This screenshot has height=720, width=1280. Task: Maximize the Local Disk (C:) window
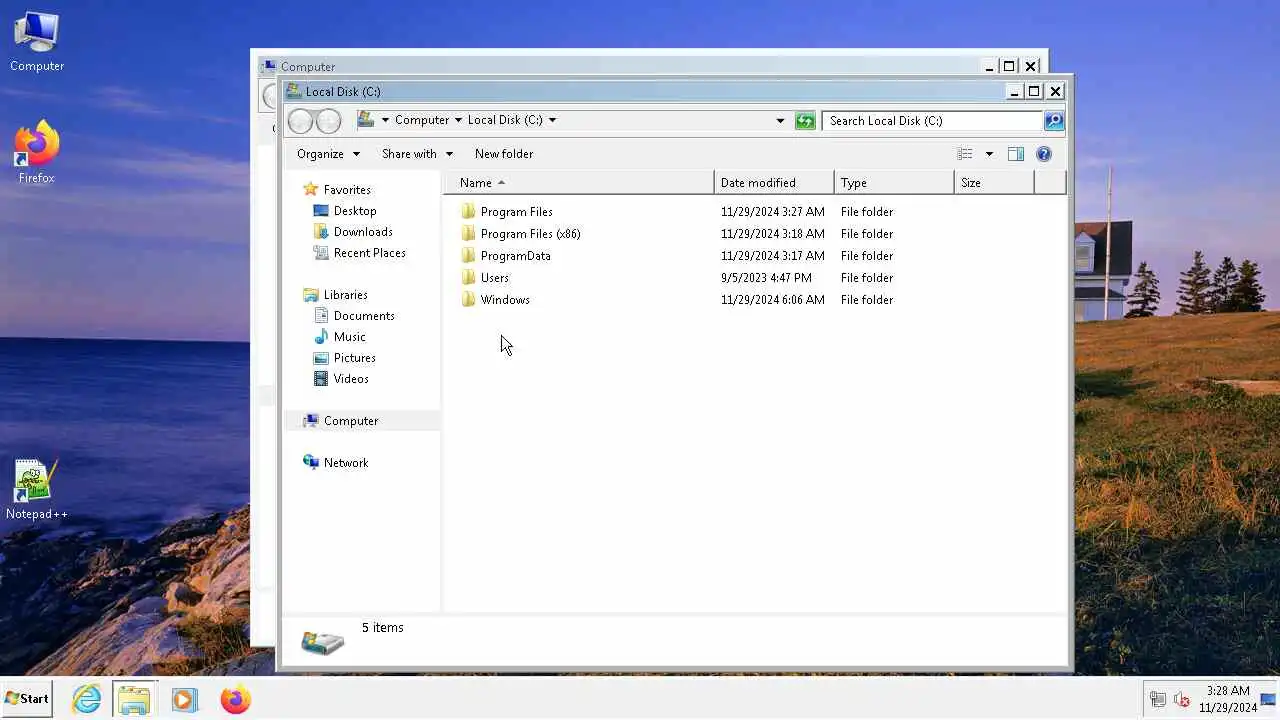pyautogui.click(x=1034, y=91)
